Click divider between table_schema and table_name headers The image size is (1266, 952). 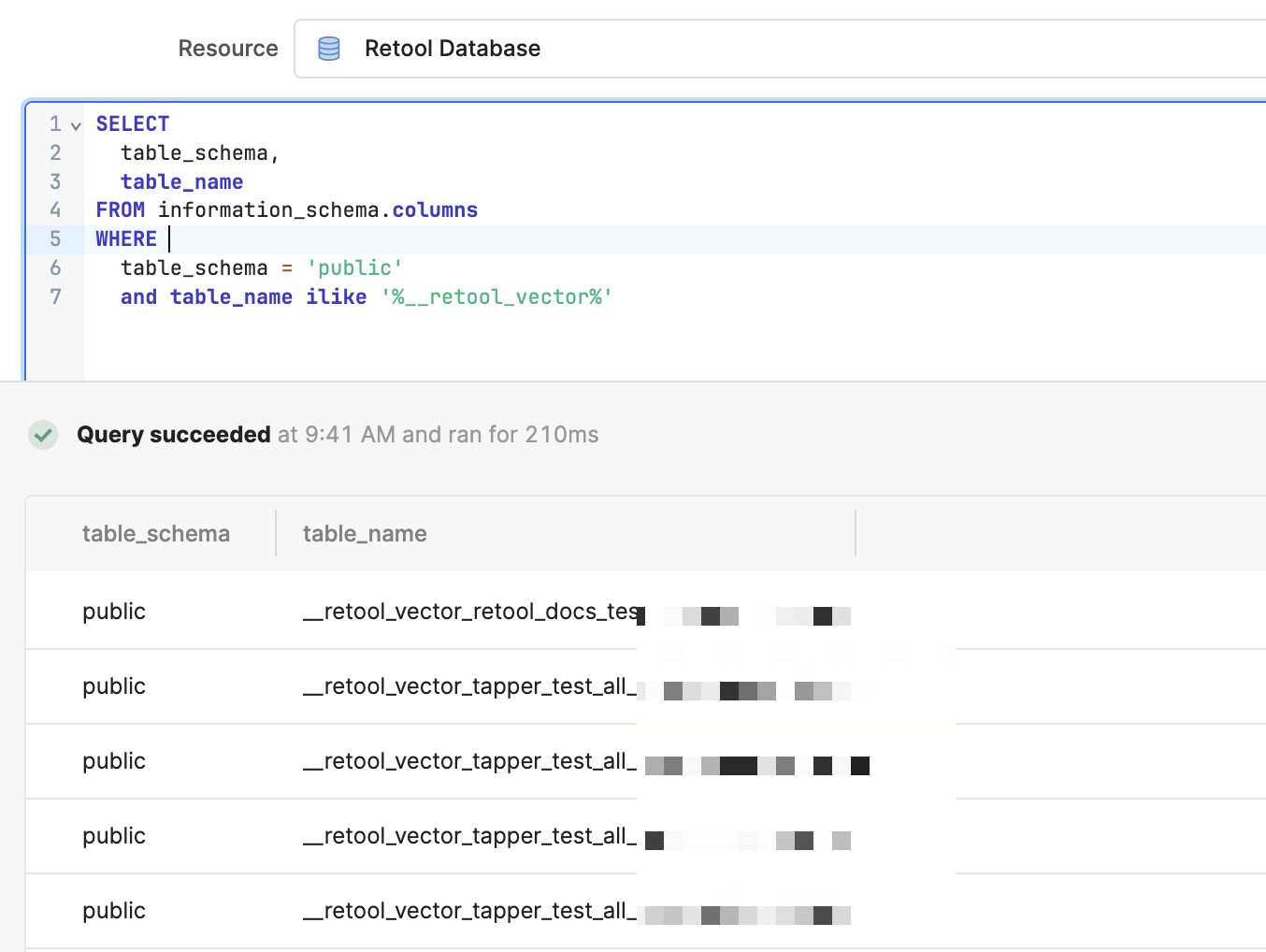[276, 533]
